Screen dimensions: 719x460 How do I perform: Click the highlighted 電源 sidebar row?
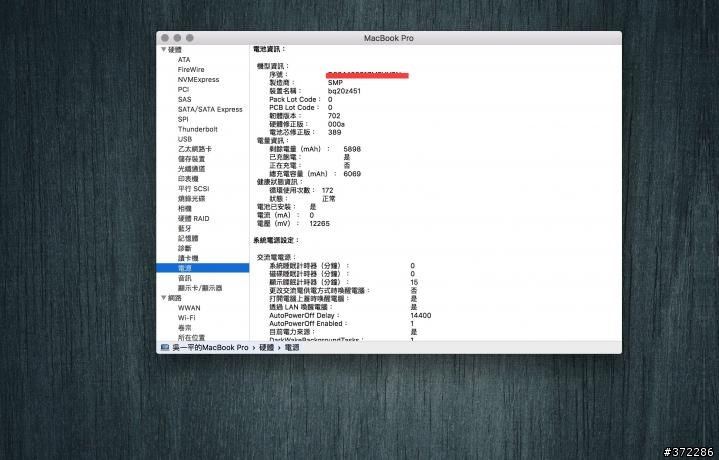coord(203,268)
